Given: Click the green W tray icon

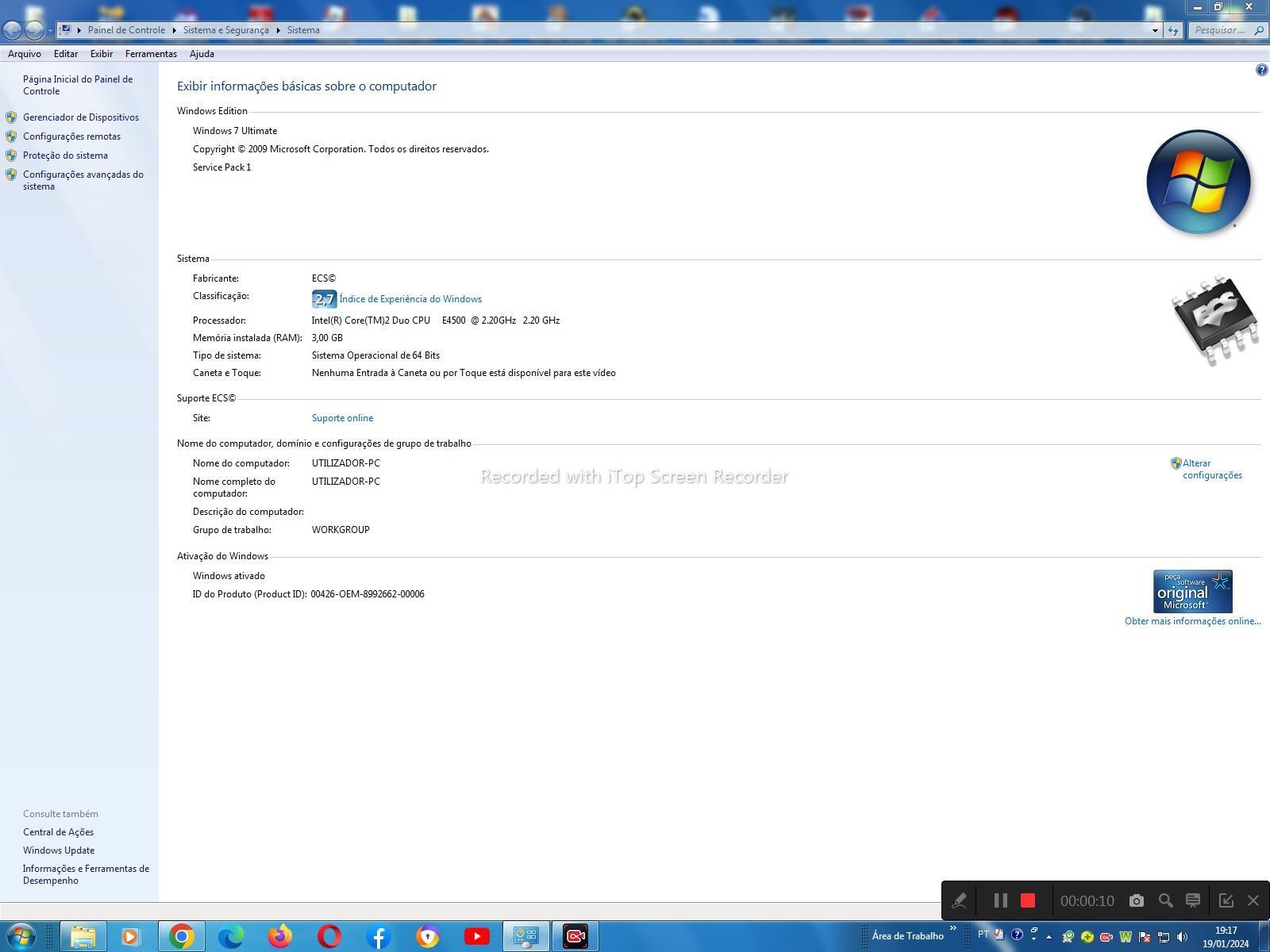Looking at the screenshot, I should (1126, 937).
